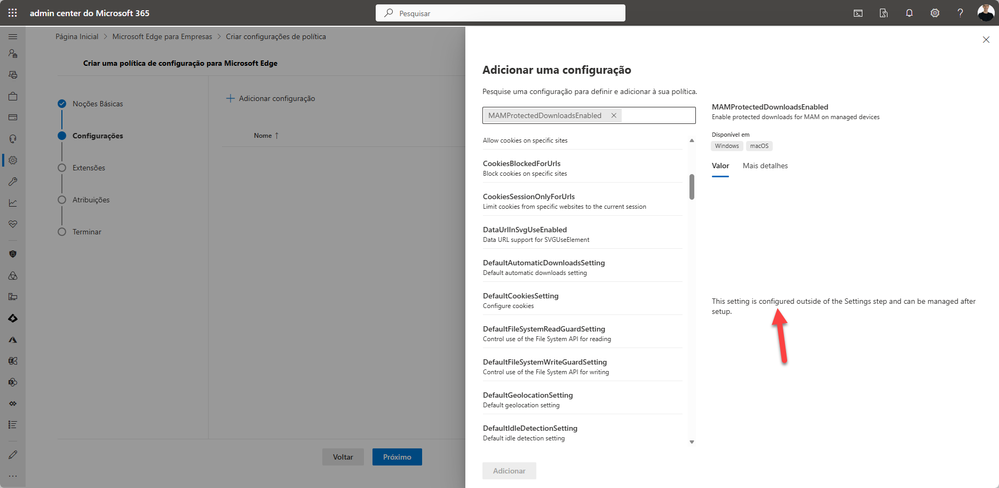Sort by the Nome column header

266,136
